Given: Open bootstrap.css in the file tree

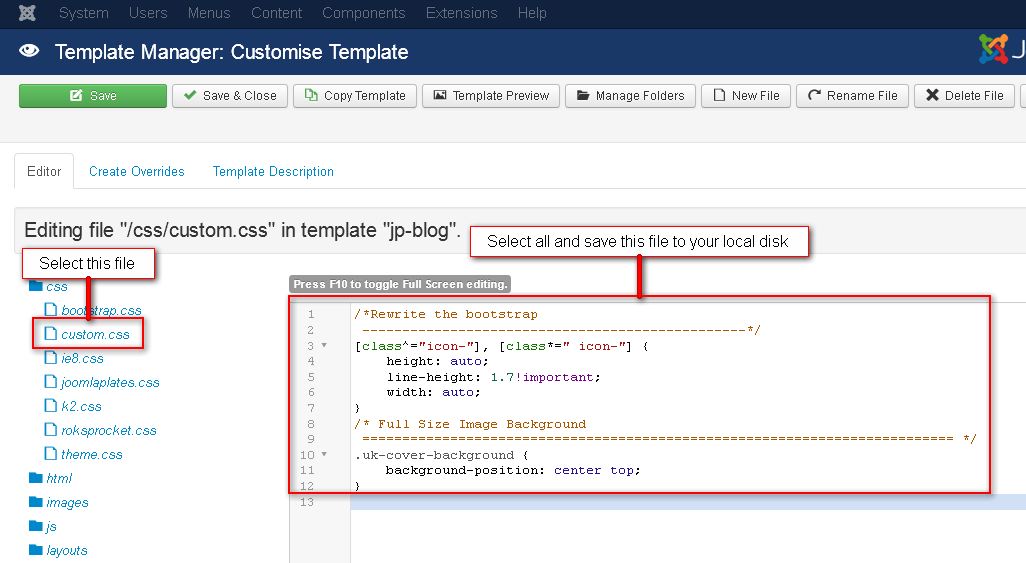Looking at the screenshot, I should coord(101,310).
